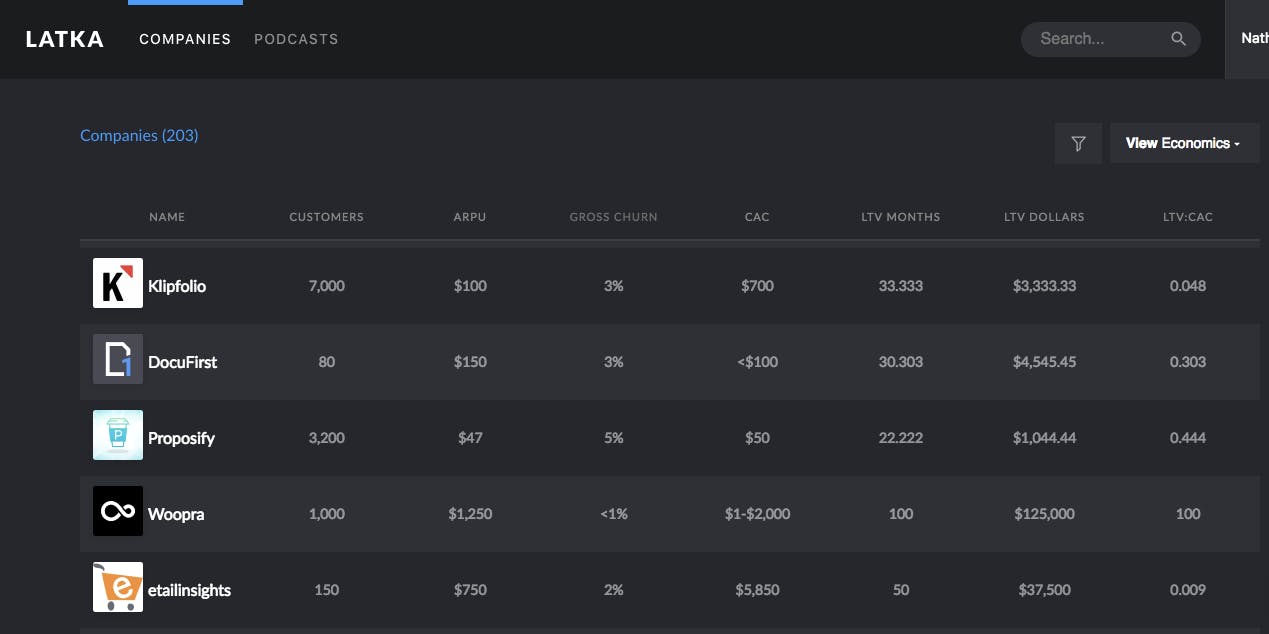Select etailinsights' 0.009 LTV:CAC value

click(1188, 590)
